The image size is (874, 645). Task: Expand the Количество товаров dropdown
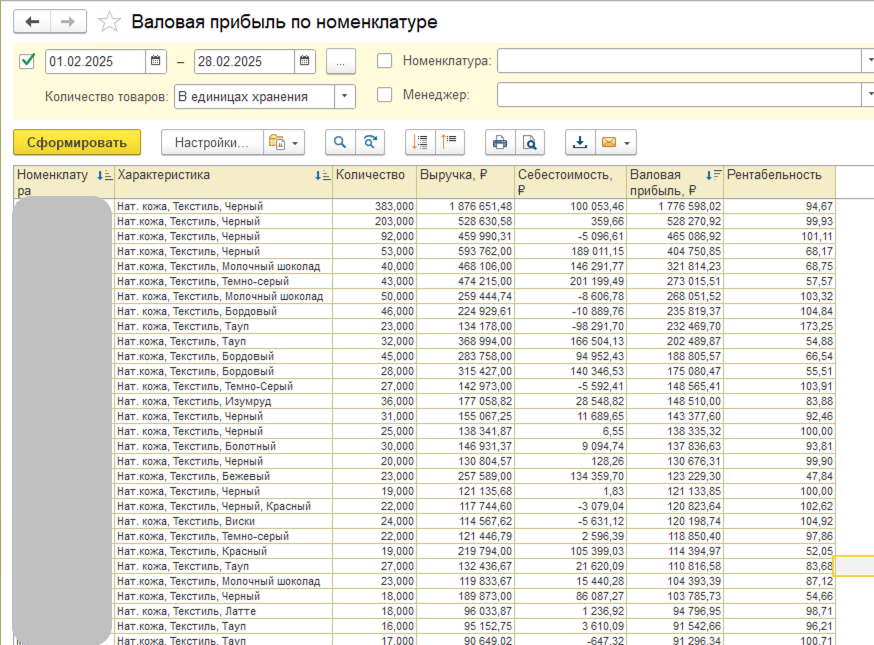tap(345, 96)
